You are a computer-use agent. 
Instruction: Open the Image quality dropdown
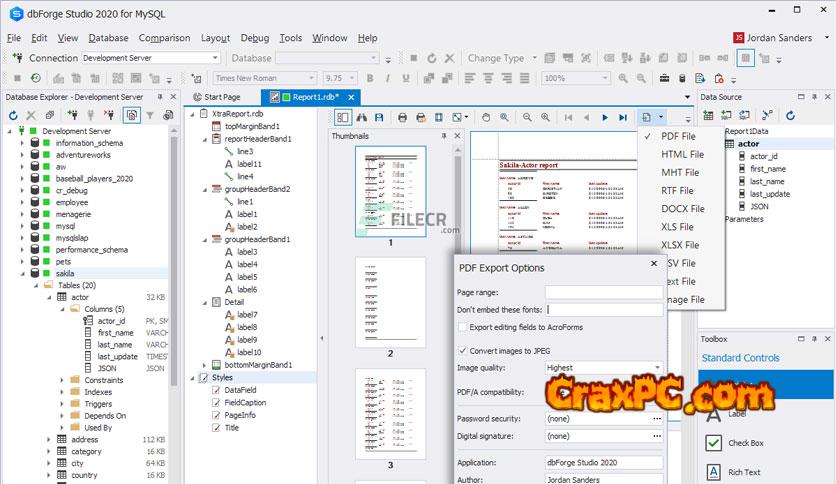click(656, 368)
